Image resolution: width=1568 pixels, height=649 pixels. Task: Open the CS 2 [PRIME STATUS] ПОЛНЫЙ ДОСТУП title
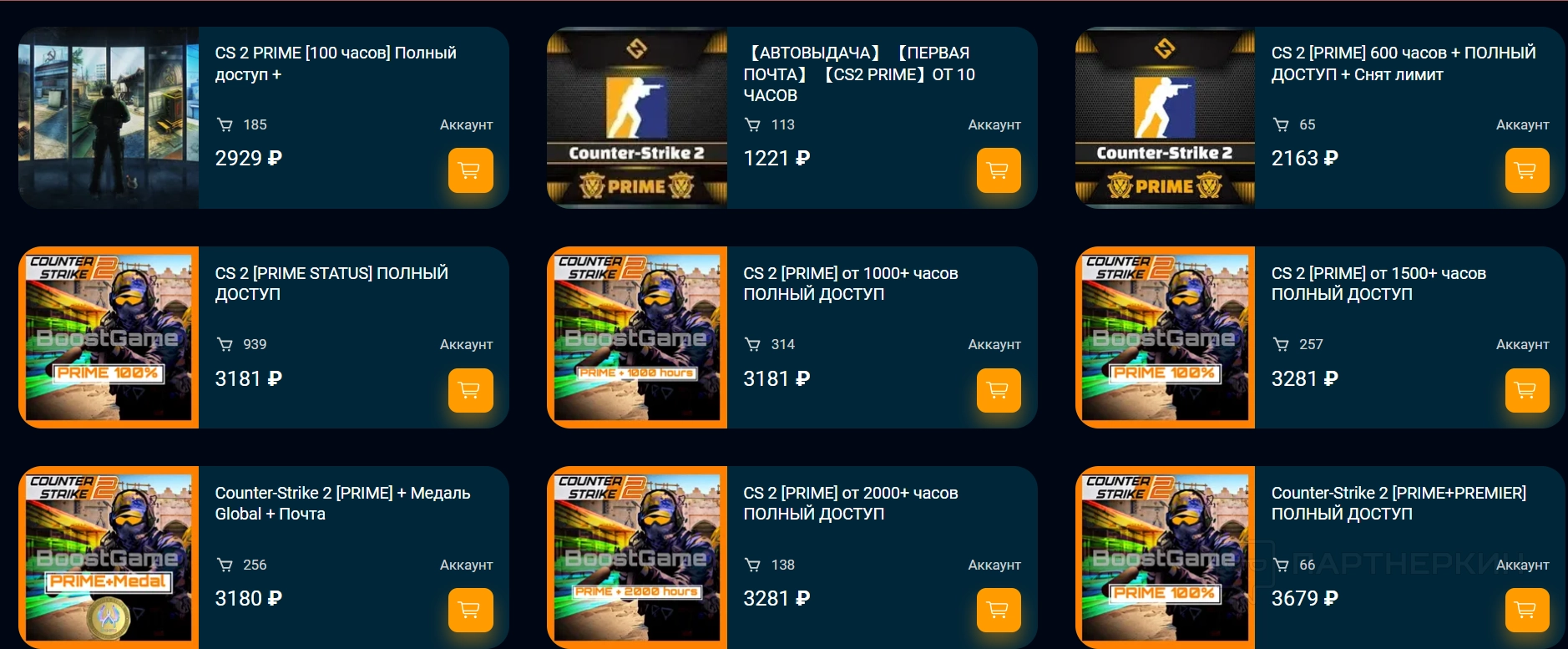pyautogui.click(x=331, y=283)
